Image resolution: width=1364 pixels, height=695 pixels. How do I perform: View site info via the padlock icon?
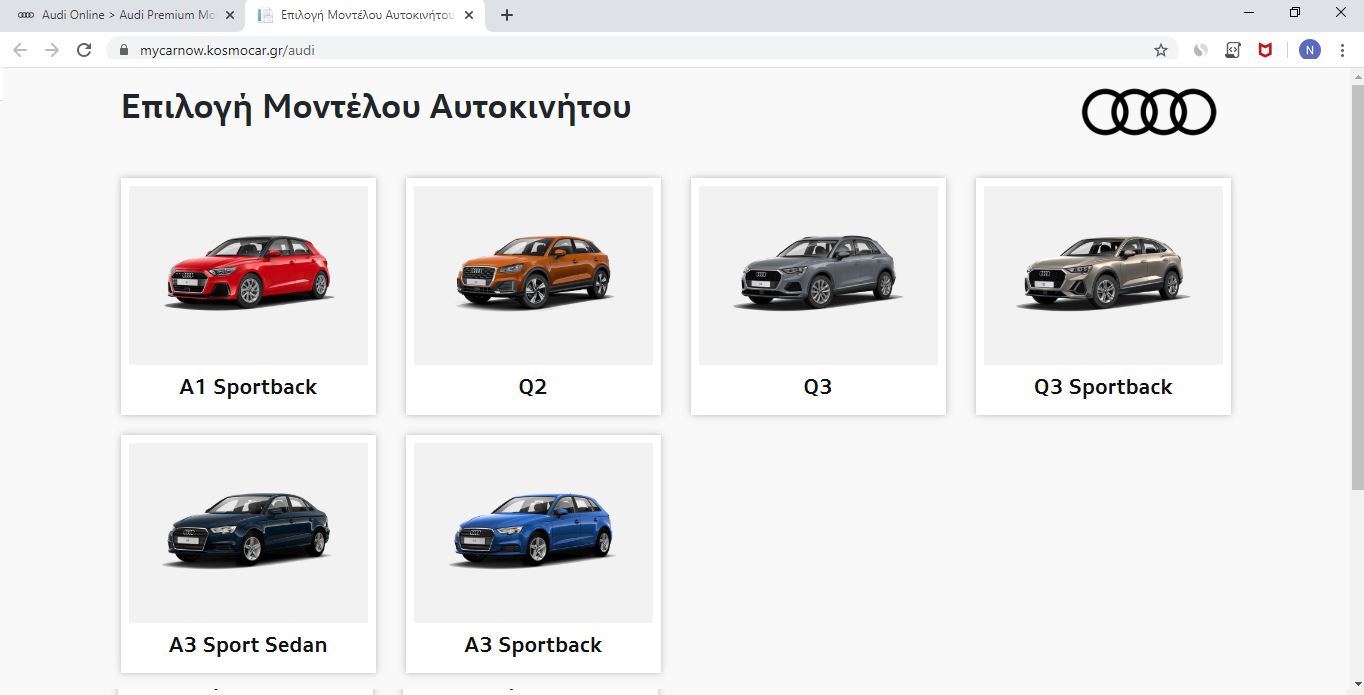click(x=125, y=50)
